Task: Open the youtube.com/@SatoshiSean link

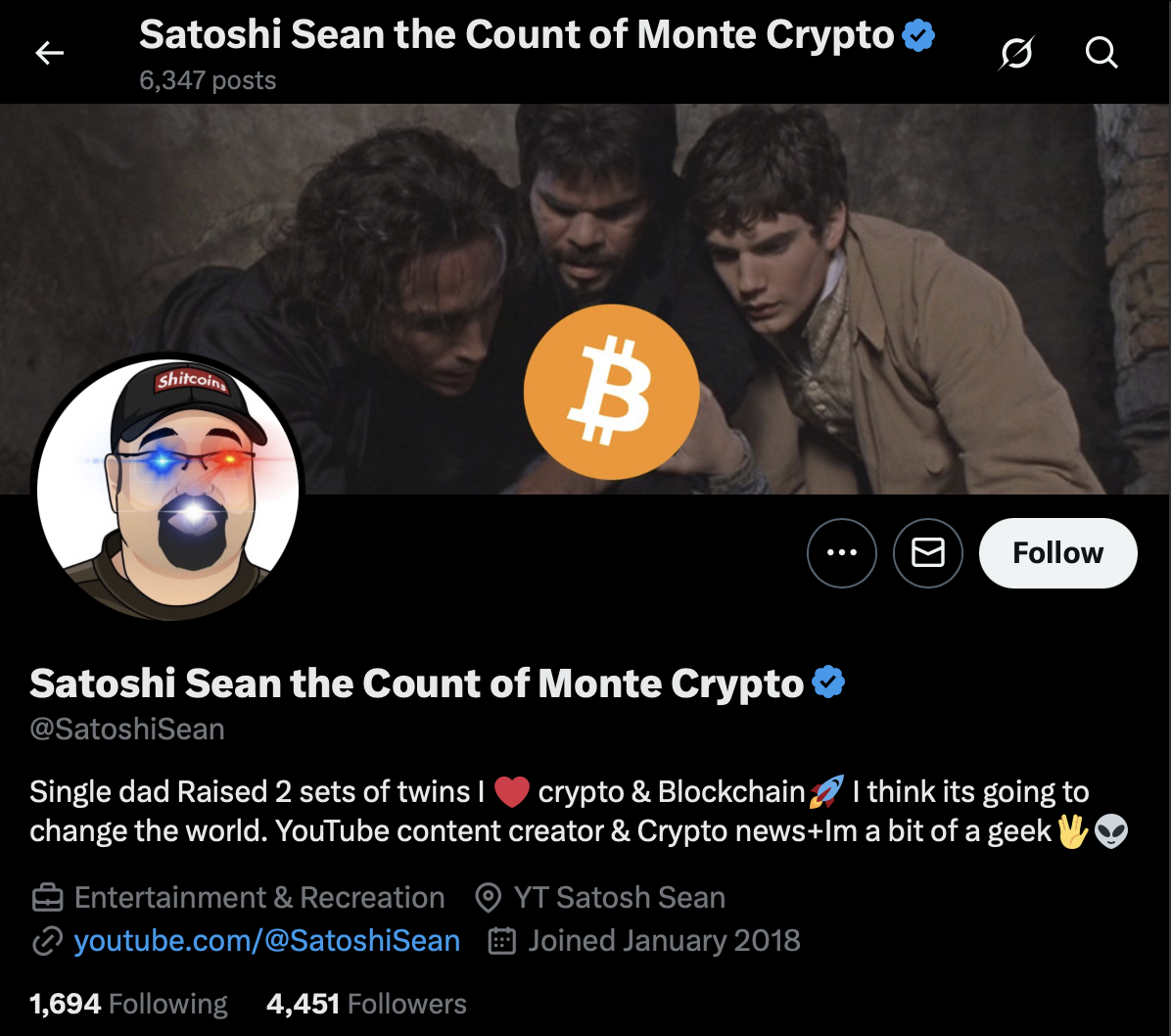Action: [266, 941]
